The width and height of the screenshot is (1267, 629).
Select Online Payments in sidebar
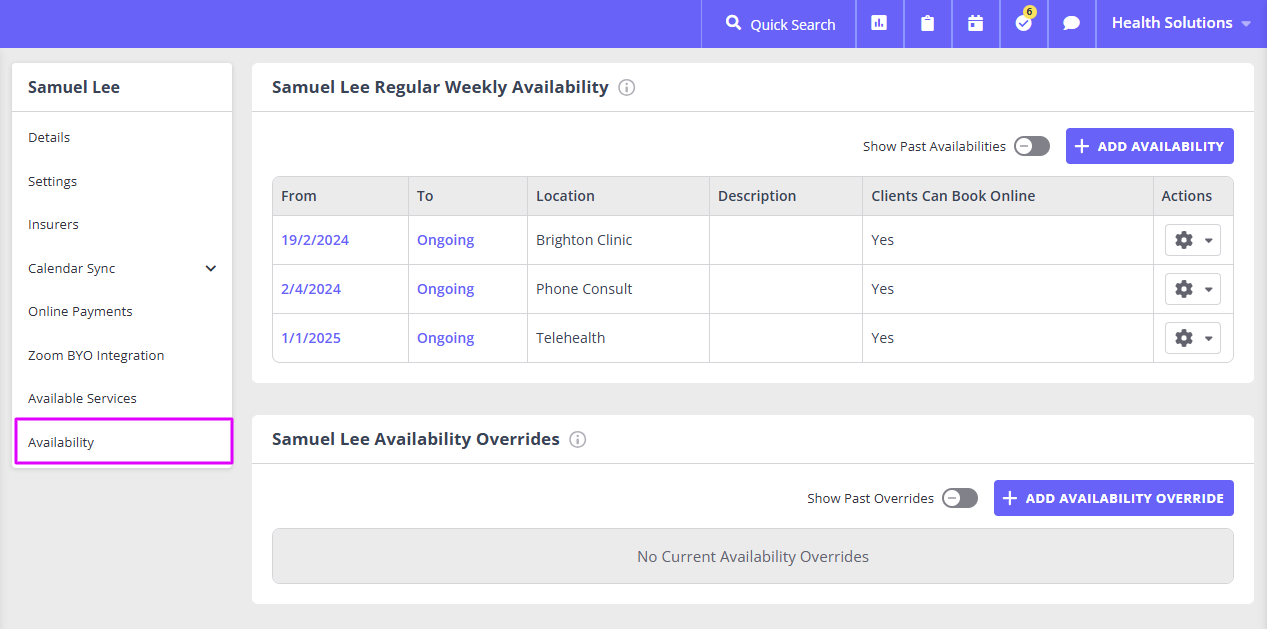point(80,311)
